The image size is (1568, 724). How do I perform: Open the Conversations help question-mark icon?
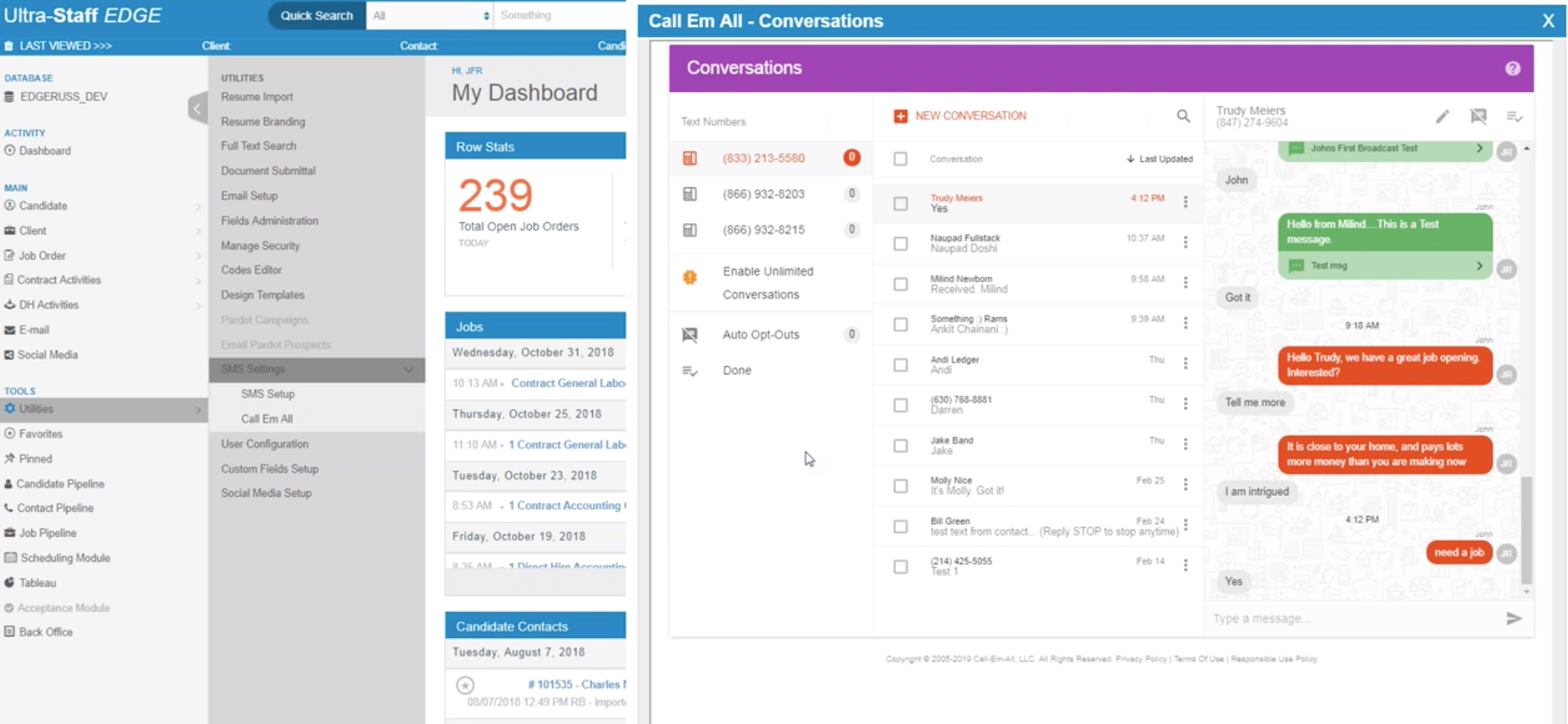pyautogui.click(x=1512, y=68)
